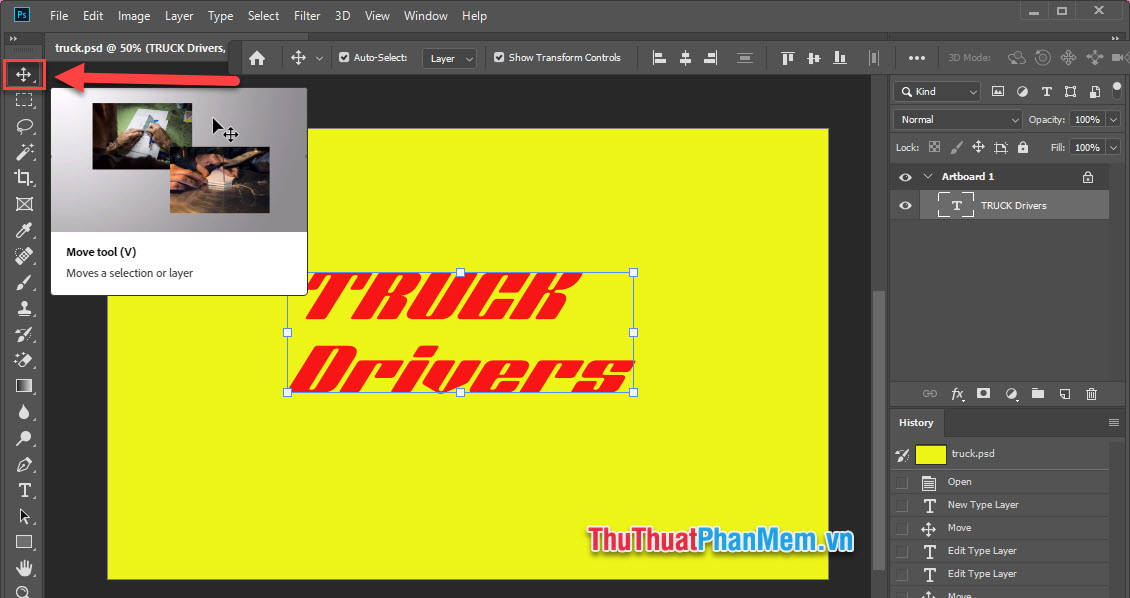Open the Normal blending mode dropdown

tap(956, 119)
